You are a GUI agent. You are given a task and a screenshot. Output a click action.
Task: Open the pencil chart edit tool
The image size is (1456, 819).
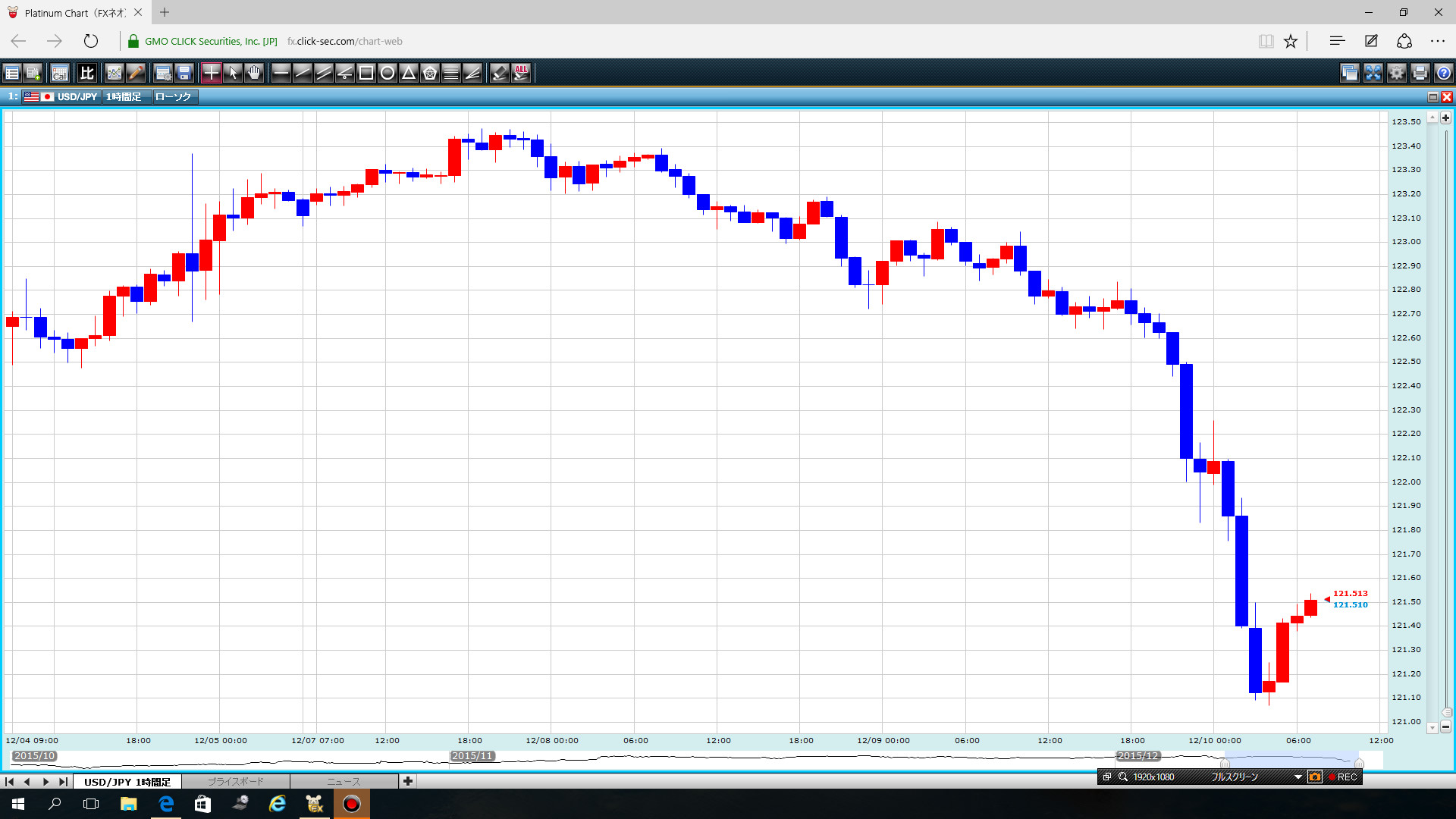coord(136,73)
